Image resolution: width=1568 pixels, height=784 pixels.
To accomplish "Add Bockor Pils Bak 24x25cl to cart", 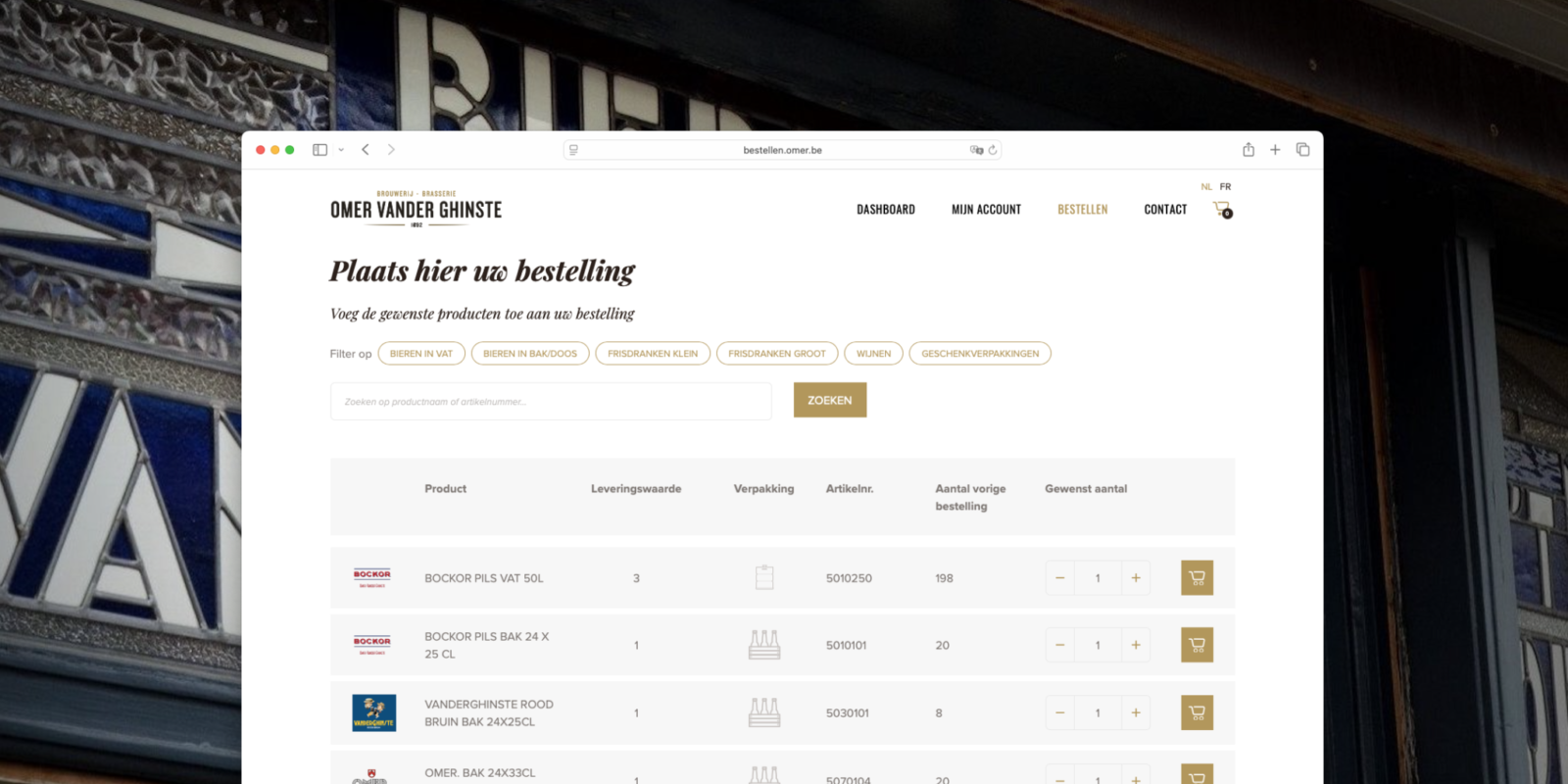I will (x=1197, y=645).
